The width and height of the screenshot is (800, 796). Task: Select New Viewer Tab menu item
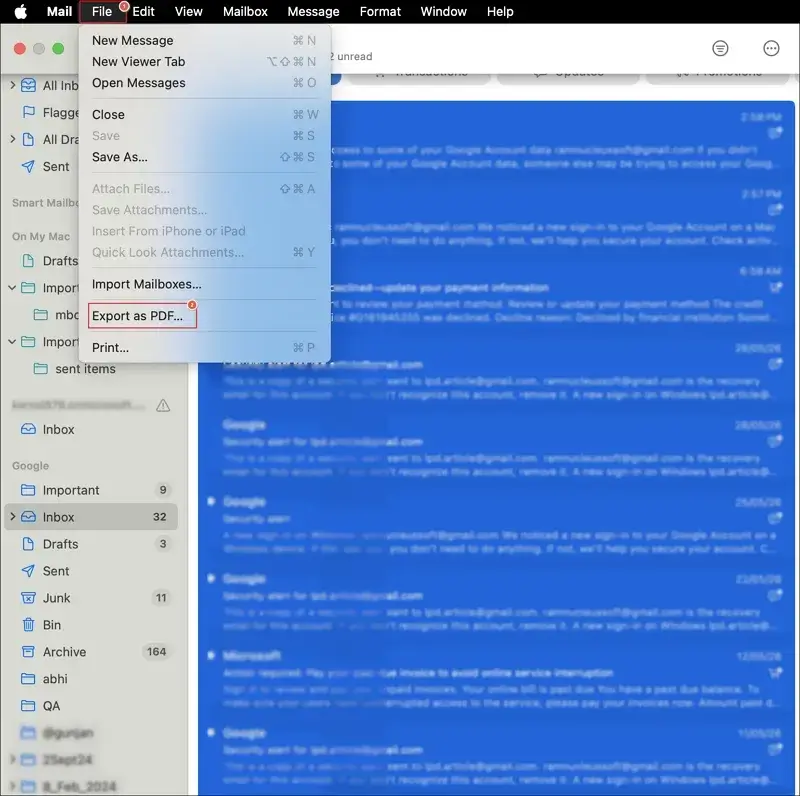coord(204,62)
